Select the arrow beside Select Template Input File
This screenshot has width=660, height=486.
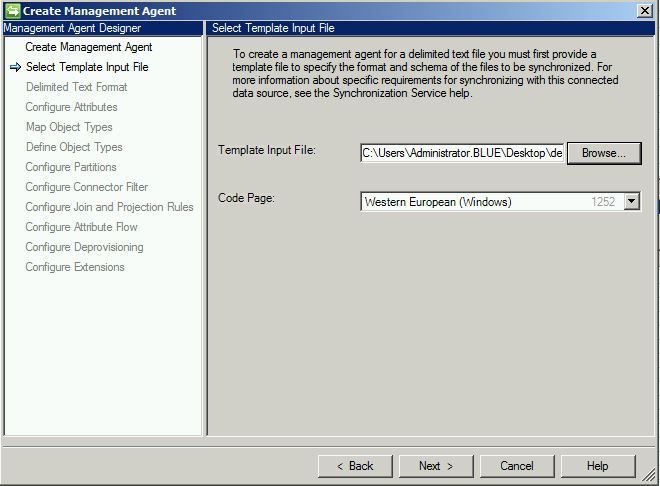[15, 67]
